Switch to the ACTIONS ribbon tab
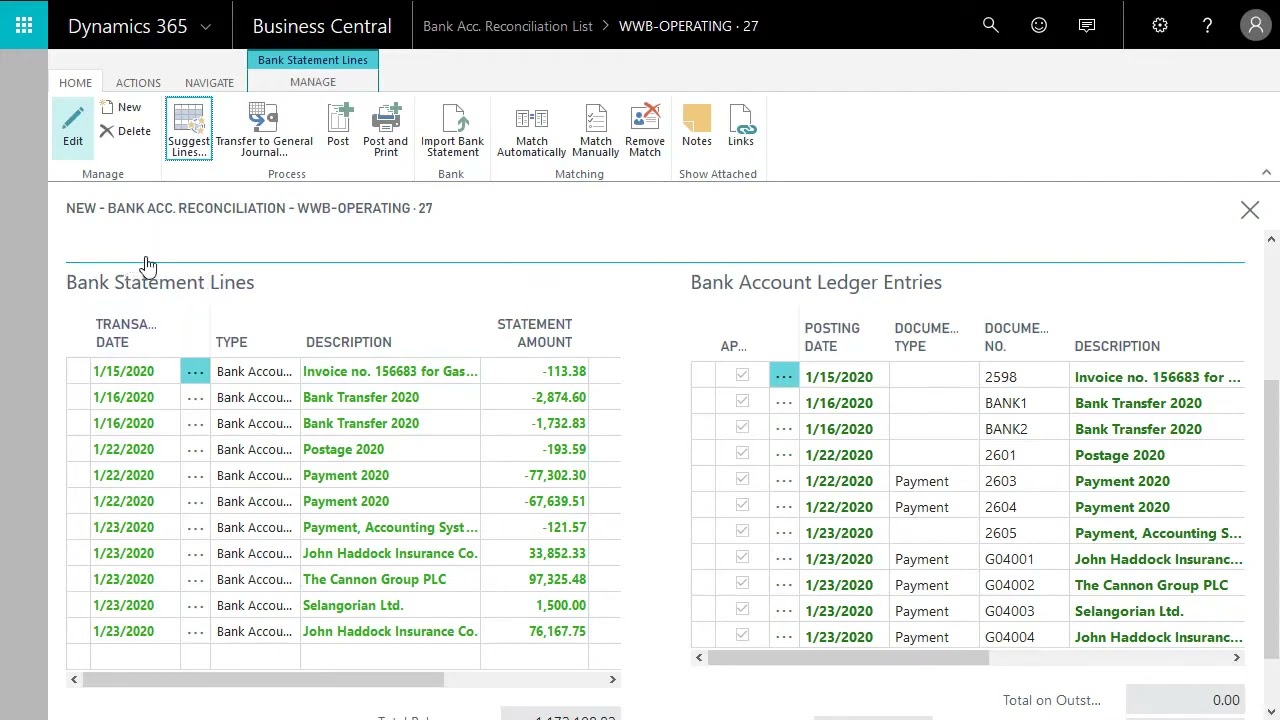The width and height of the screenshot is (1280, 720). [x=138, y=83]
